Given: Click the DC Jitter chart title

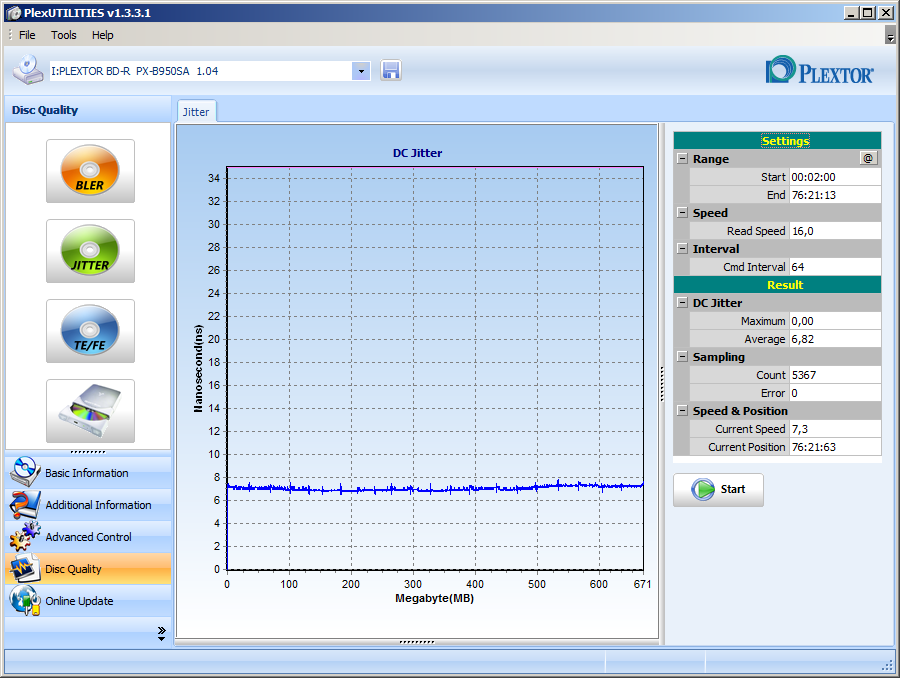Looking at the screenshot, I should pyautogui.click(x=417, y=153).
